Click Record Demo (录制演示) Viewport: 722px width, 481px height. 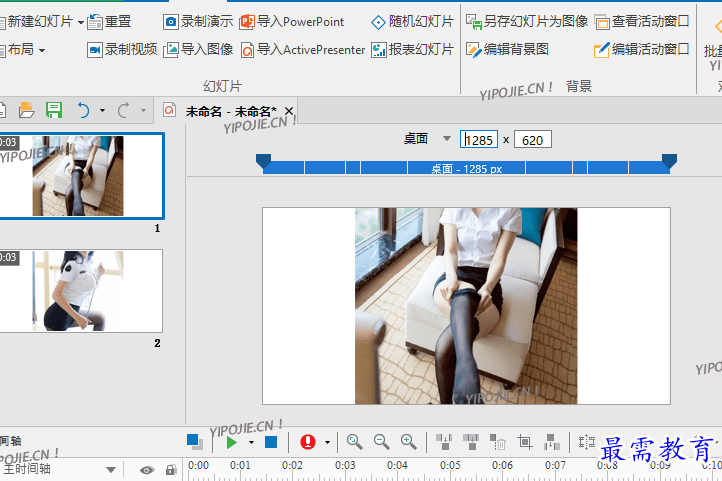click(198, 22)
